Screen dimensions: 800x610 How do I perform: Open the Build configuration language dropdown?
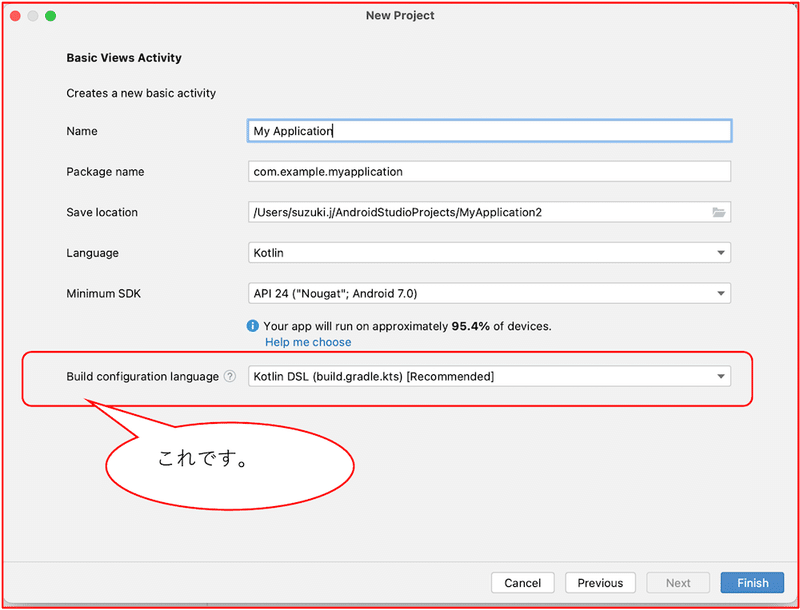pos(489,376)
